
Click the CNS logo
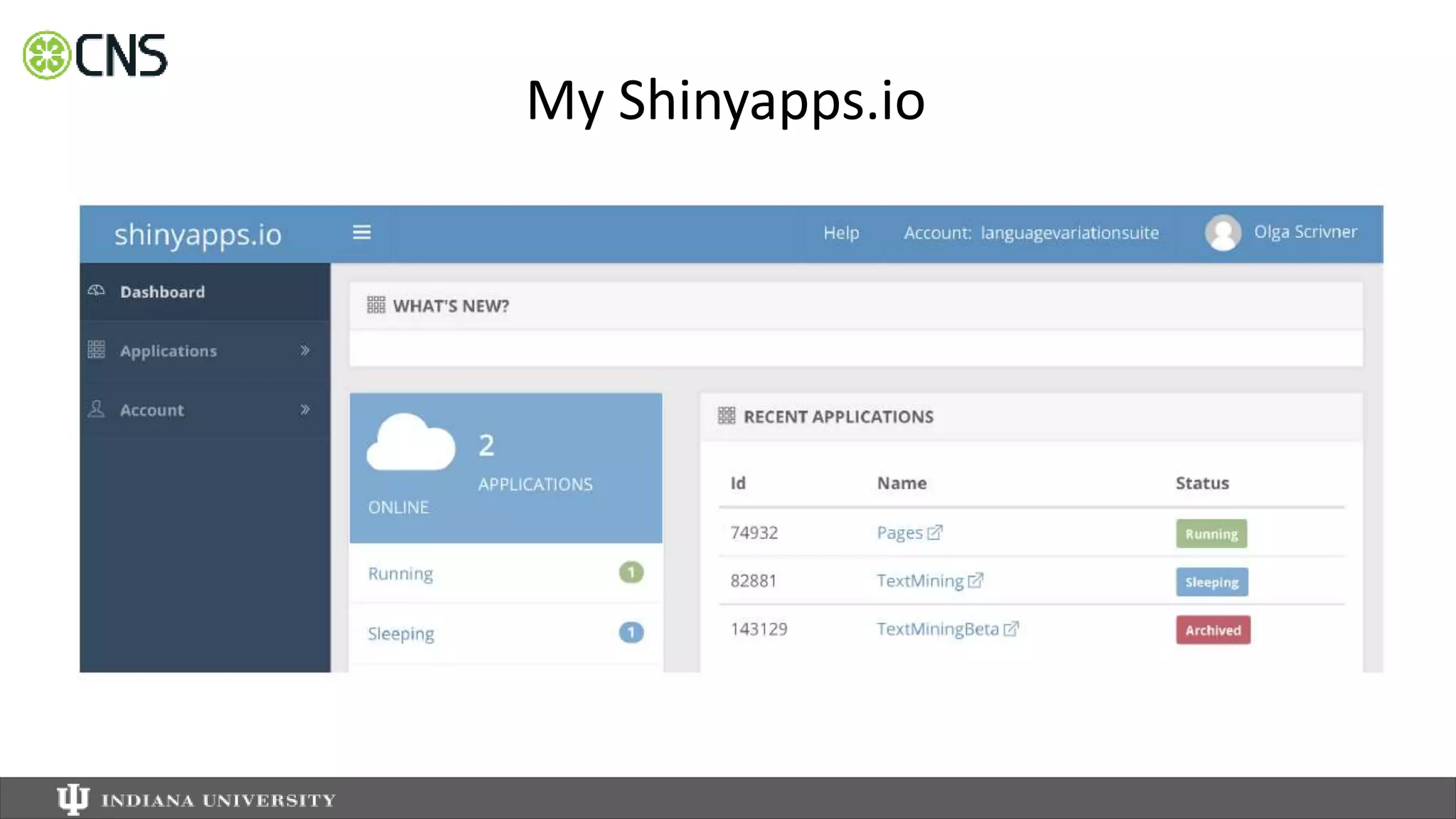click(95, 55)
